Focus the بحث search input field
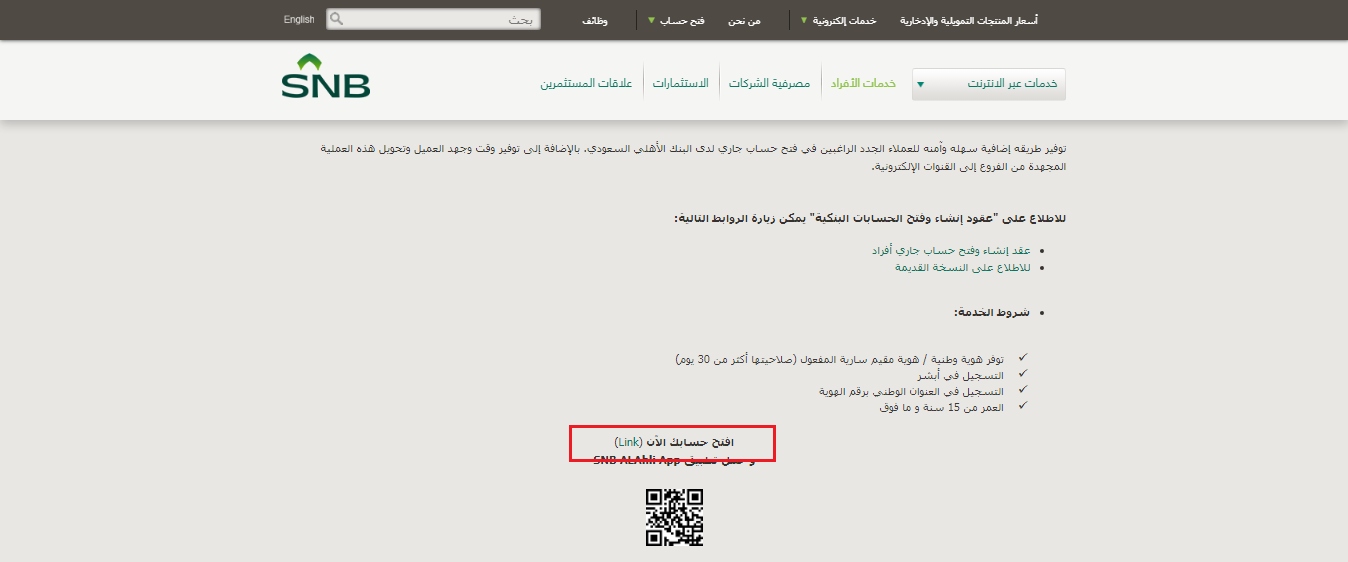1348x562 pixels. pos(440,19)
